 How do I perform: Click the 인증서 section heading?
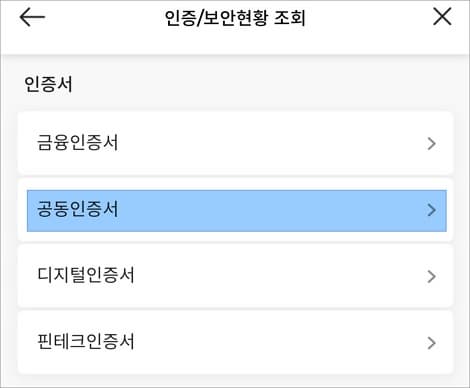point(48,84)
